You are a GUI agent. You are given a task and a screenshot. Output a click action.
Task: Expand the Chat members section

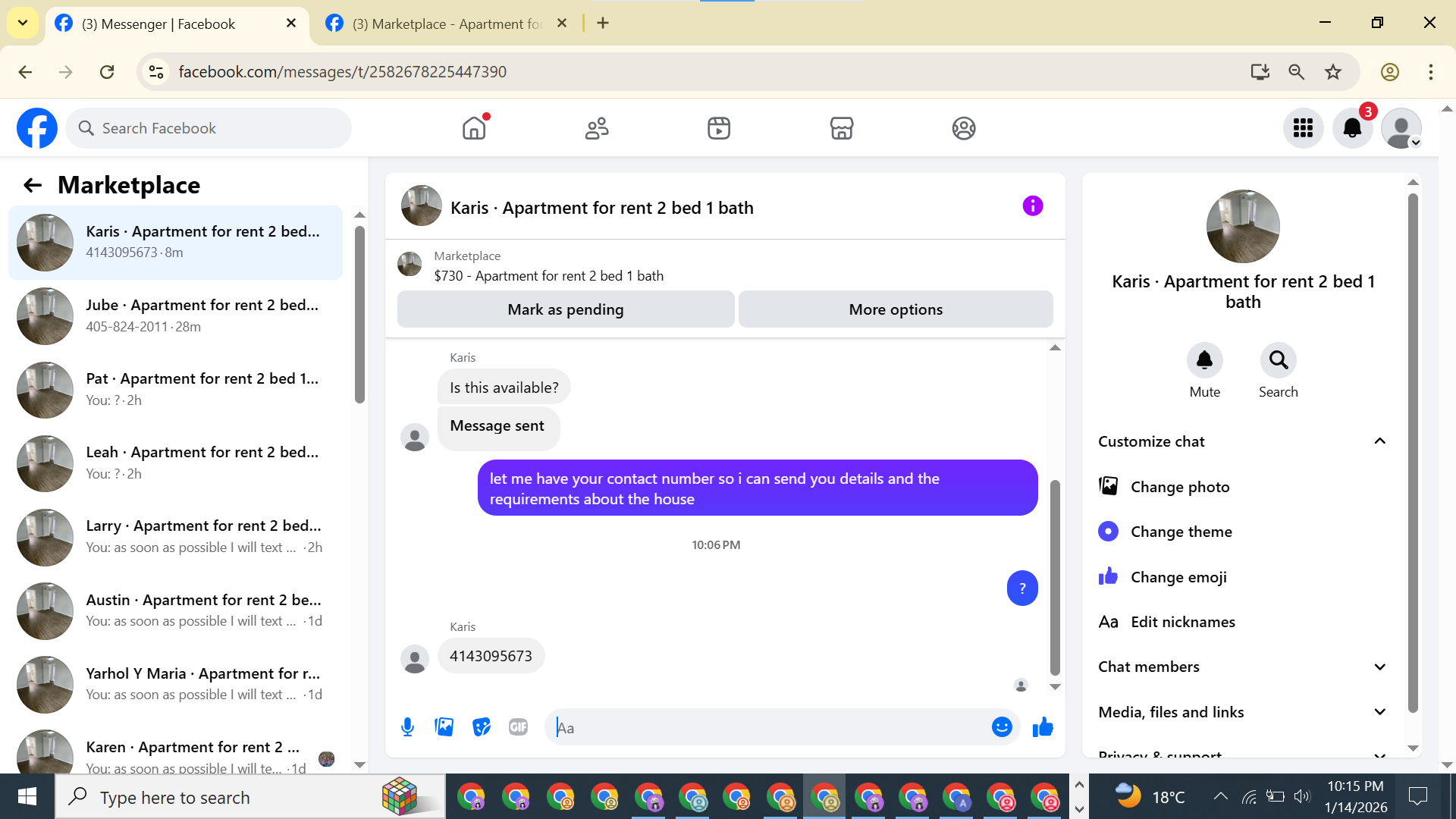click(1379, 667)
